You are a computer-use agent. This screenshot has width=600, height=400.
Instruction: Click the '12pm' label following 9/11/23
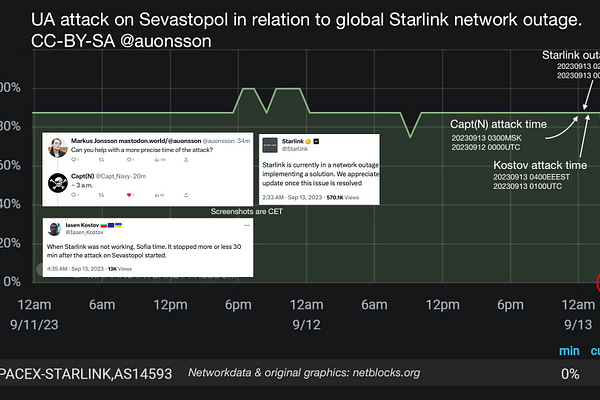[170, 305]
